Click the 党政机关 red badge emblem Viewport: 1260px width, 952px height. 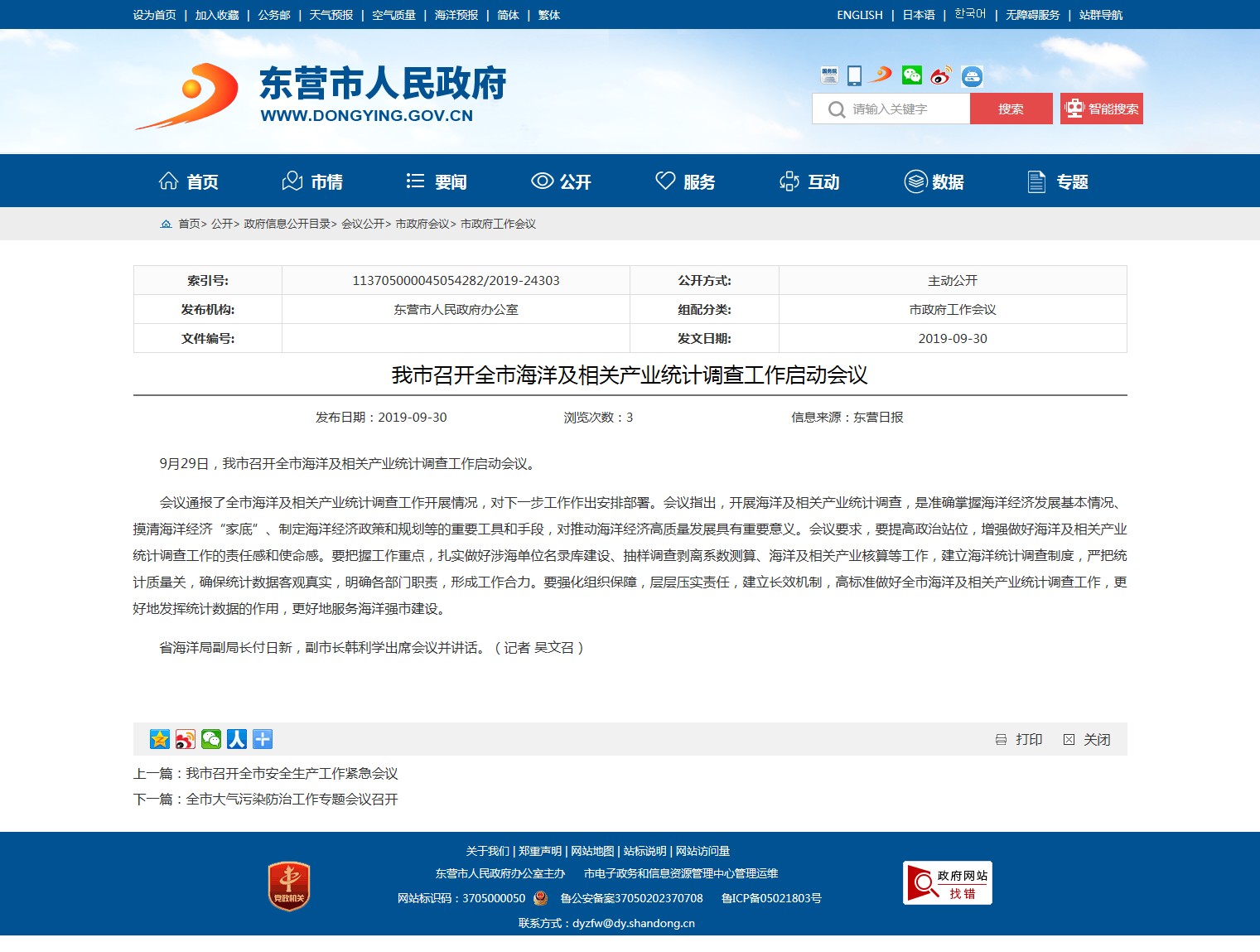pos(289,887)
